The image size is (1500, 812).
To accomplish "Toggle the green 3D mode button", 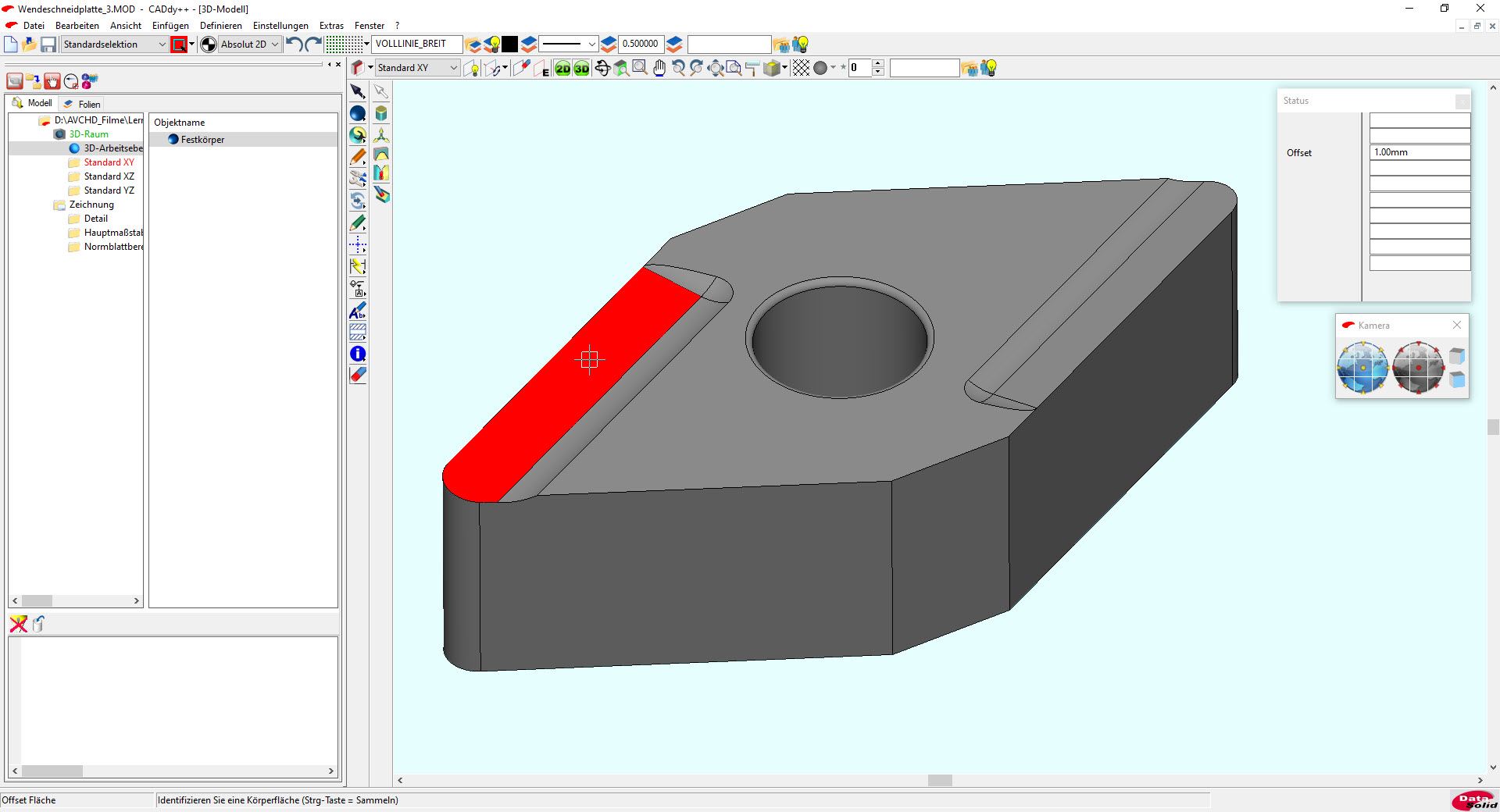I will coord(582,69).
